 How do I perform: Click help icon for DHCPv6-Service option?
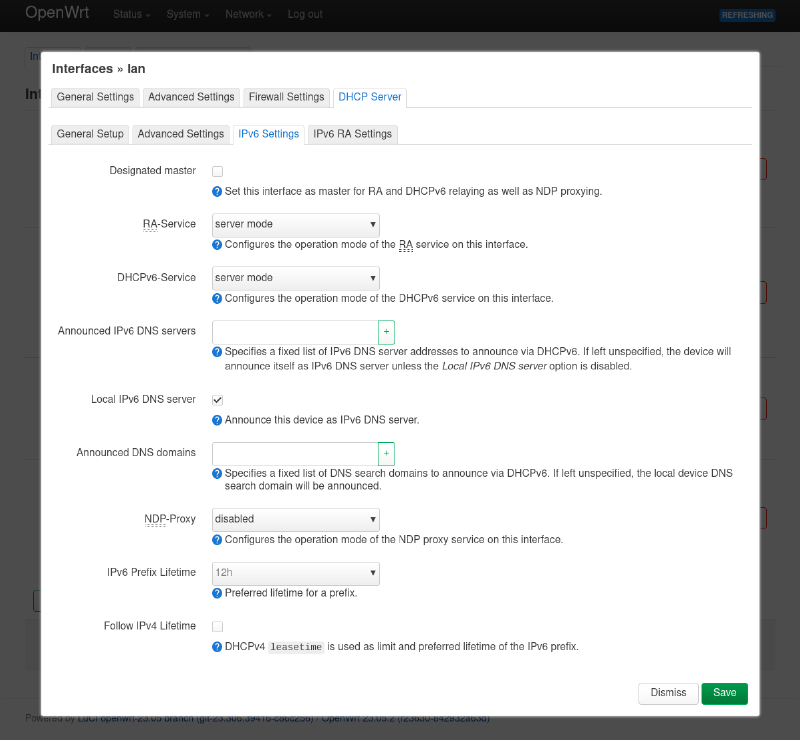click(x=217, y=297)
